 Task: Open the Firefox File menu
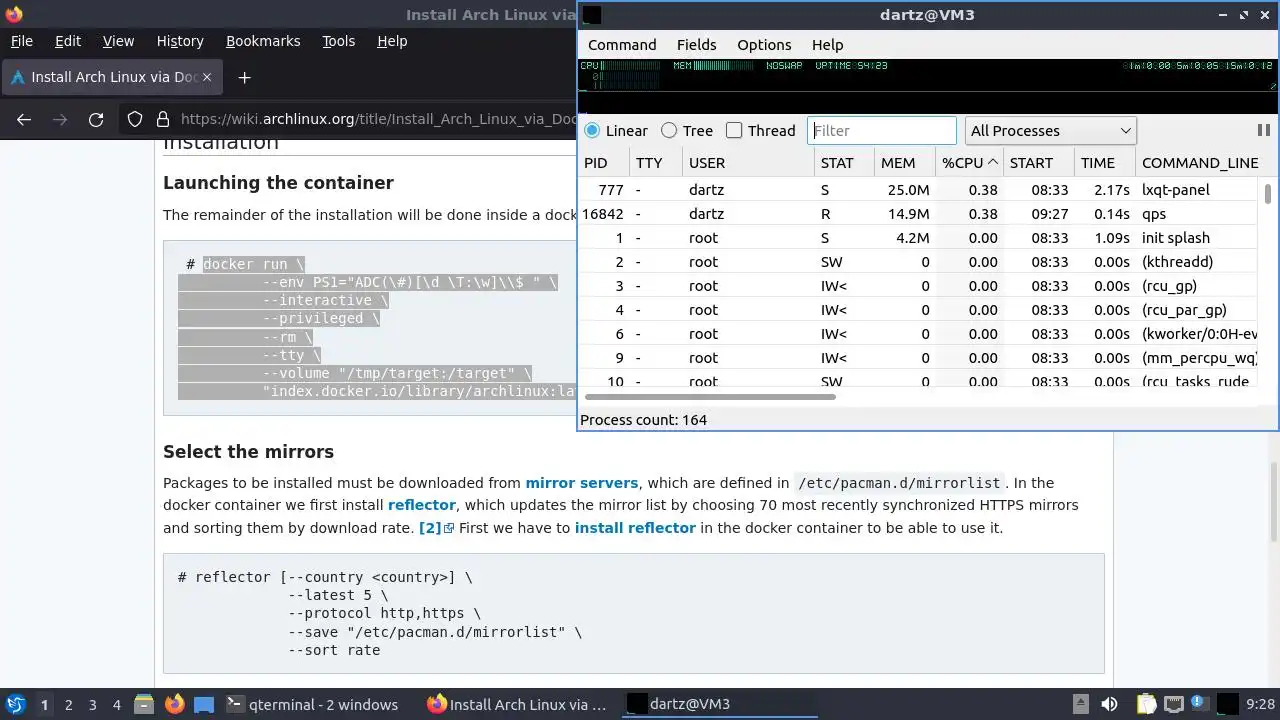pyautogui.click(x=21, y=41)
